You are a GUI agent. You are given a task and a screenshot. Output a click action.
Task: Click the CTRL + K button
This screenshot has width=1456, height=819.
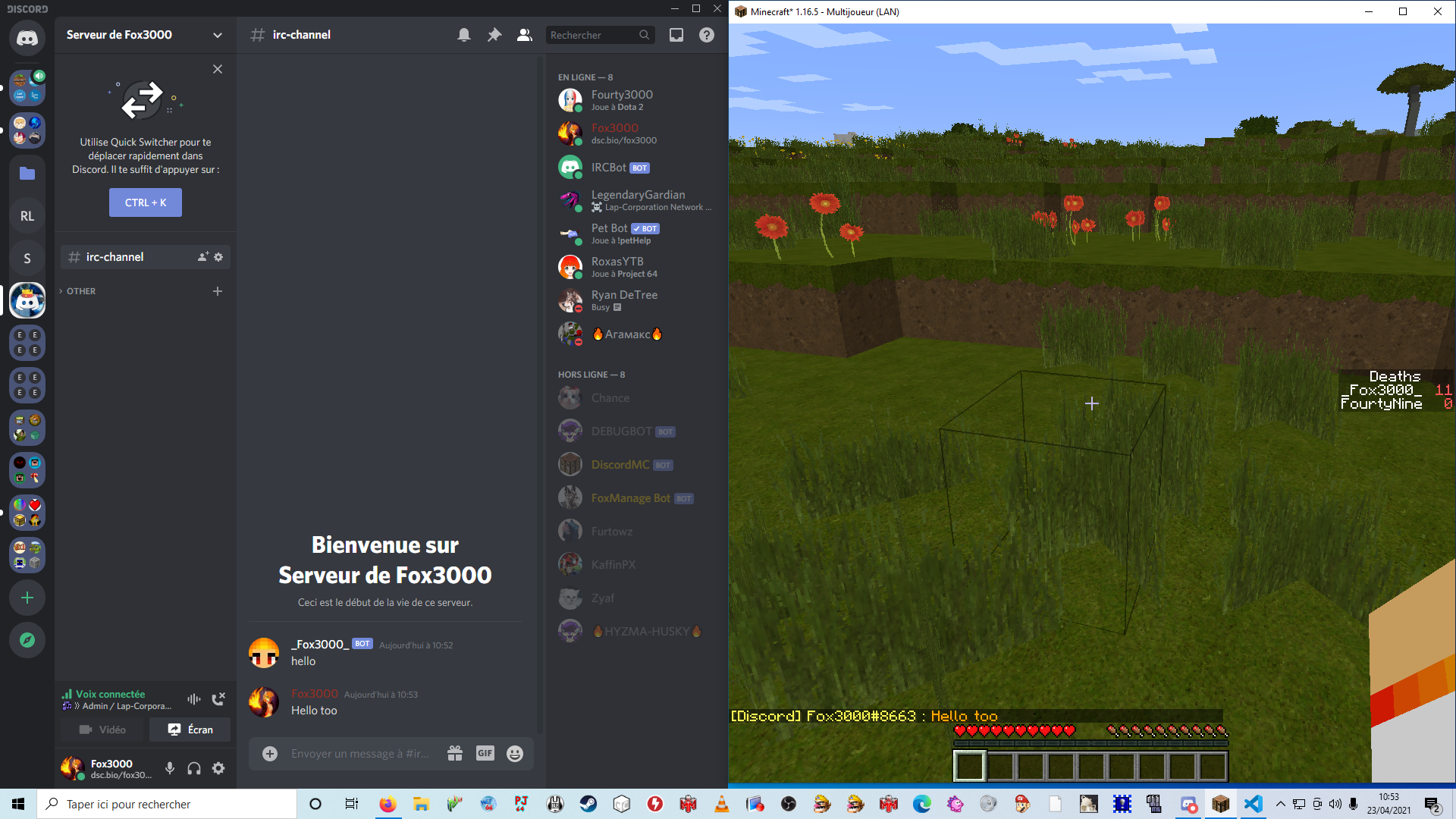[146, 202]
